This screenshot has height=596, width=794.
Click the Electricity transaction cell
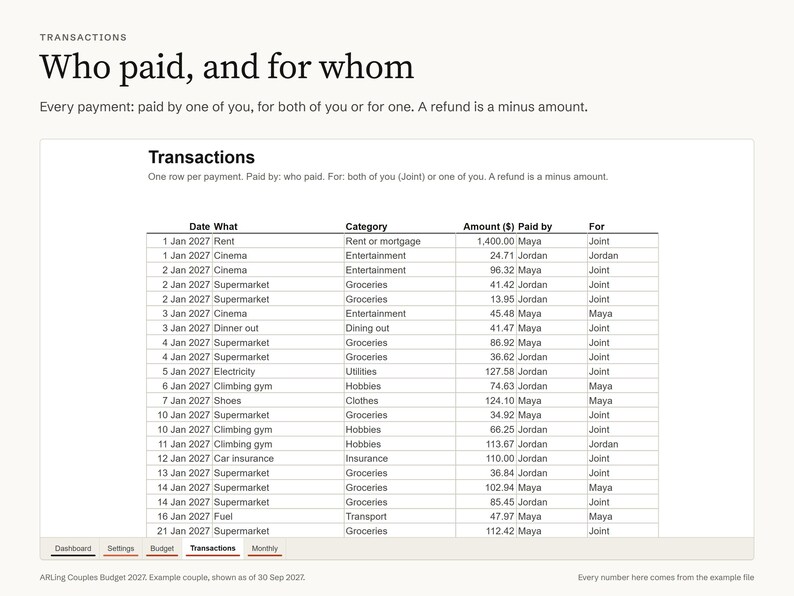pyautogui.click(x=278, y=372)
